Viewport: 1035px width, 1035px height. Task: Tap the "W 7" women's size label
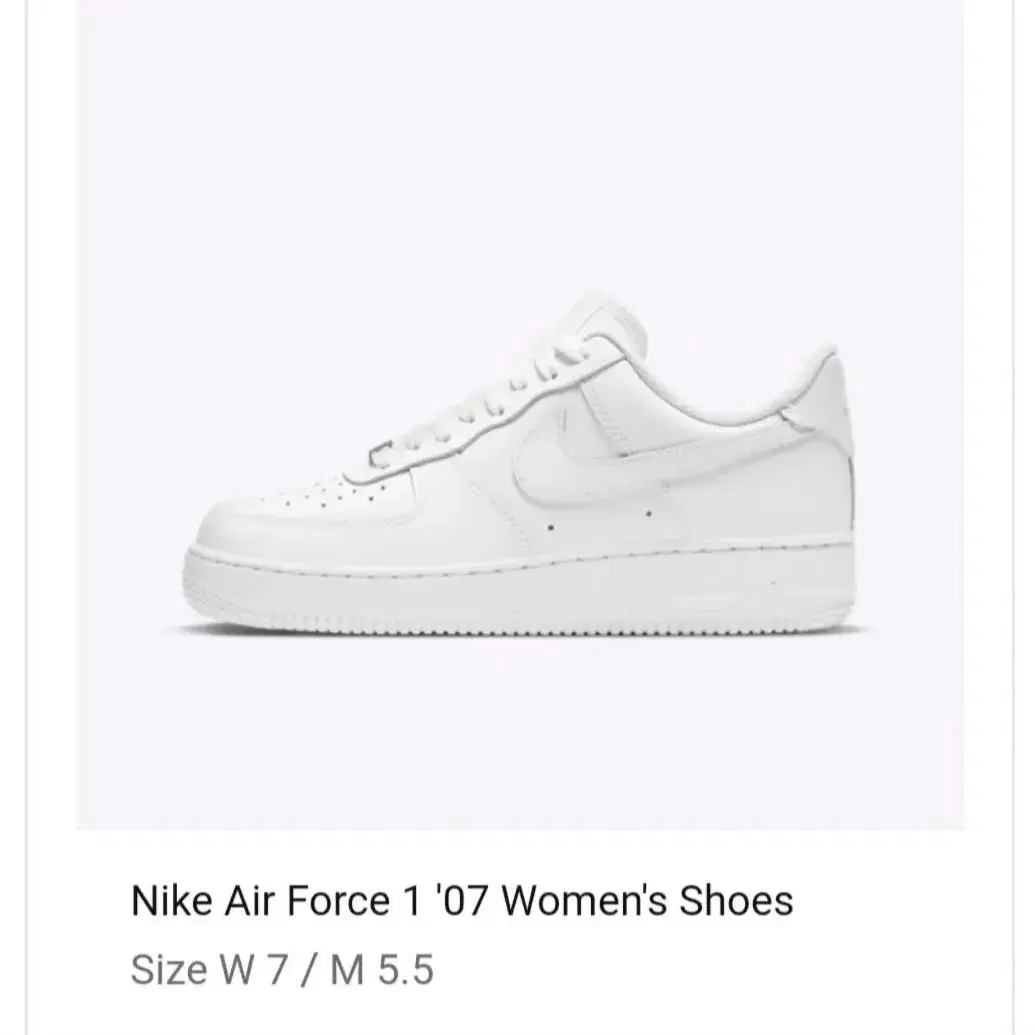tap(254, 970)
